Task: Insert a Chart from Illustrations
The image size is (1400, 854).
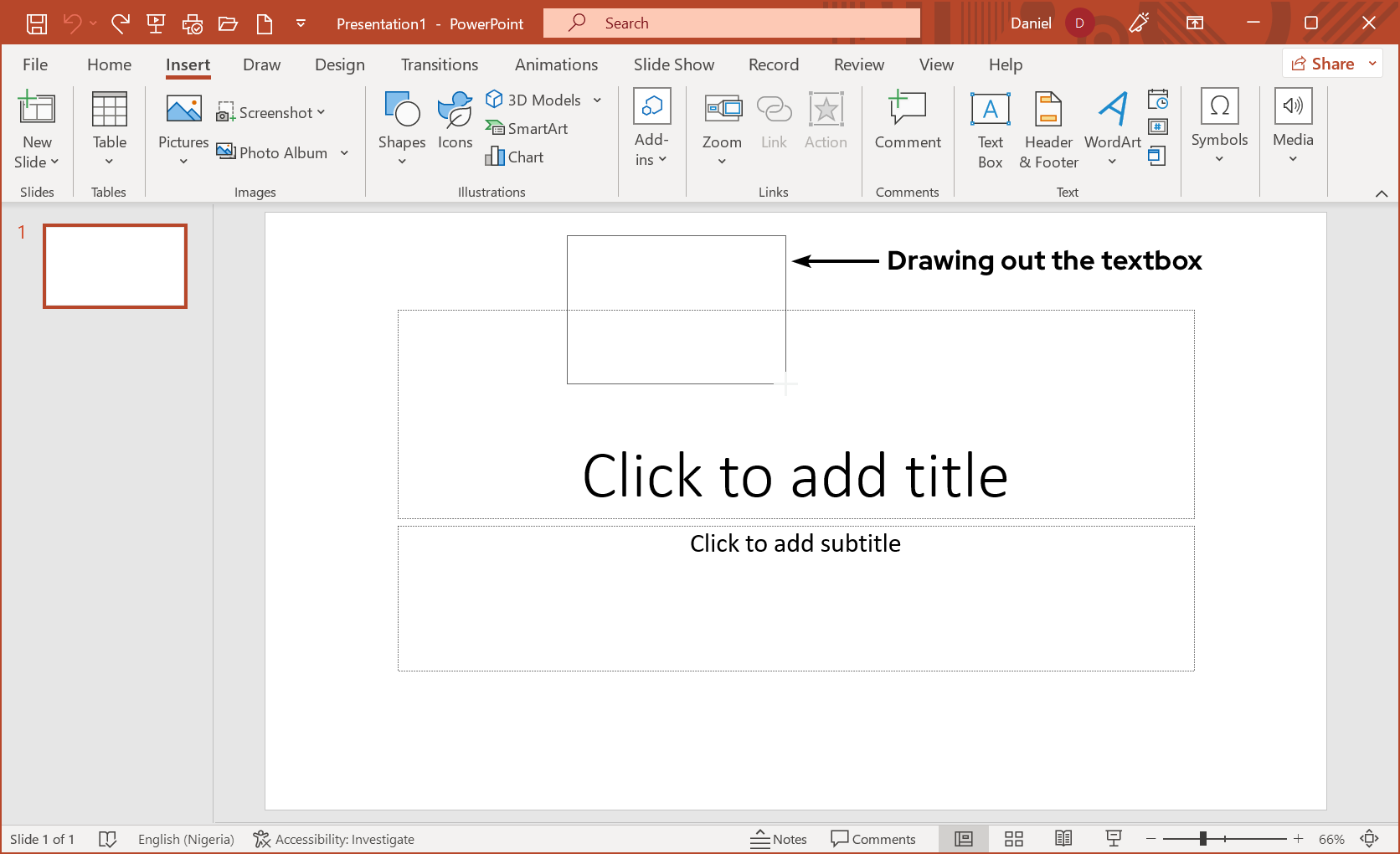Action: (x=515, y=157)
